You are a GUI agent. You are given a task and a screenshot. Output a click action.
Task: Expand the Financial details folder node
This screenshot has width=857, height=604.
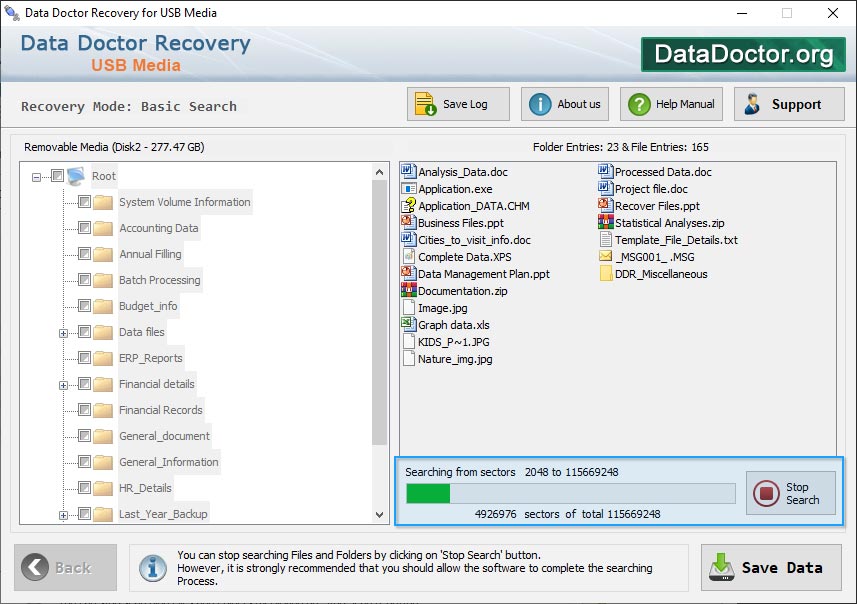(x=63, y=385)
